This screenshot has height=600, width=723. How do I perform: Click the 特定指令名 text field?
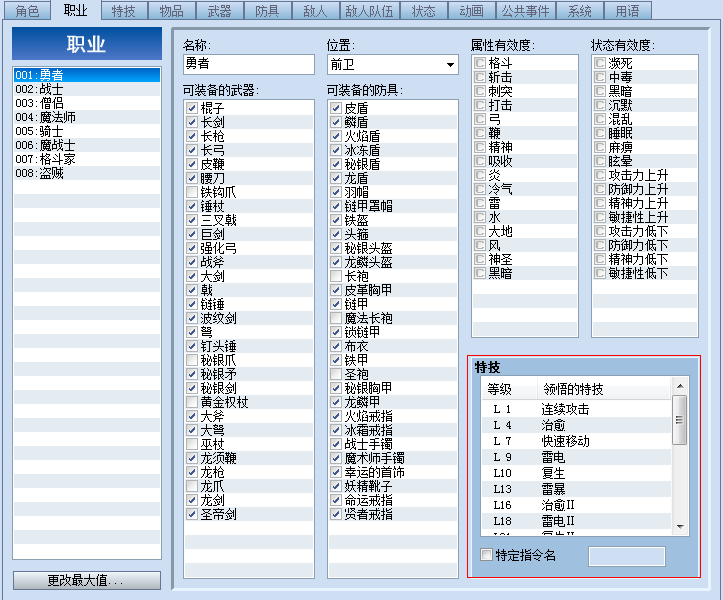(x=627, y=556)
